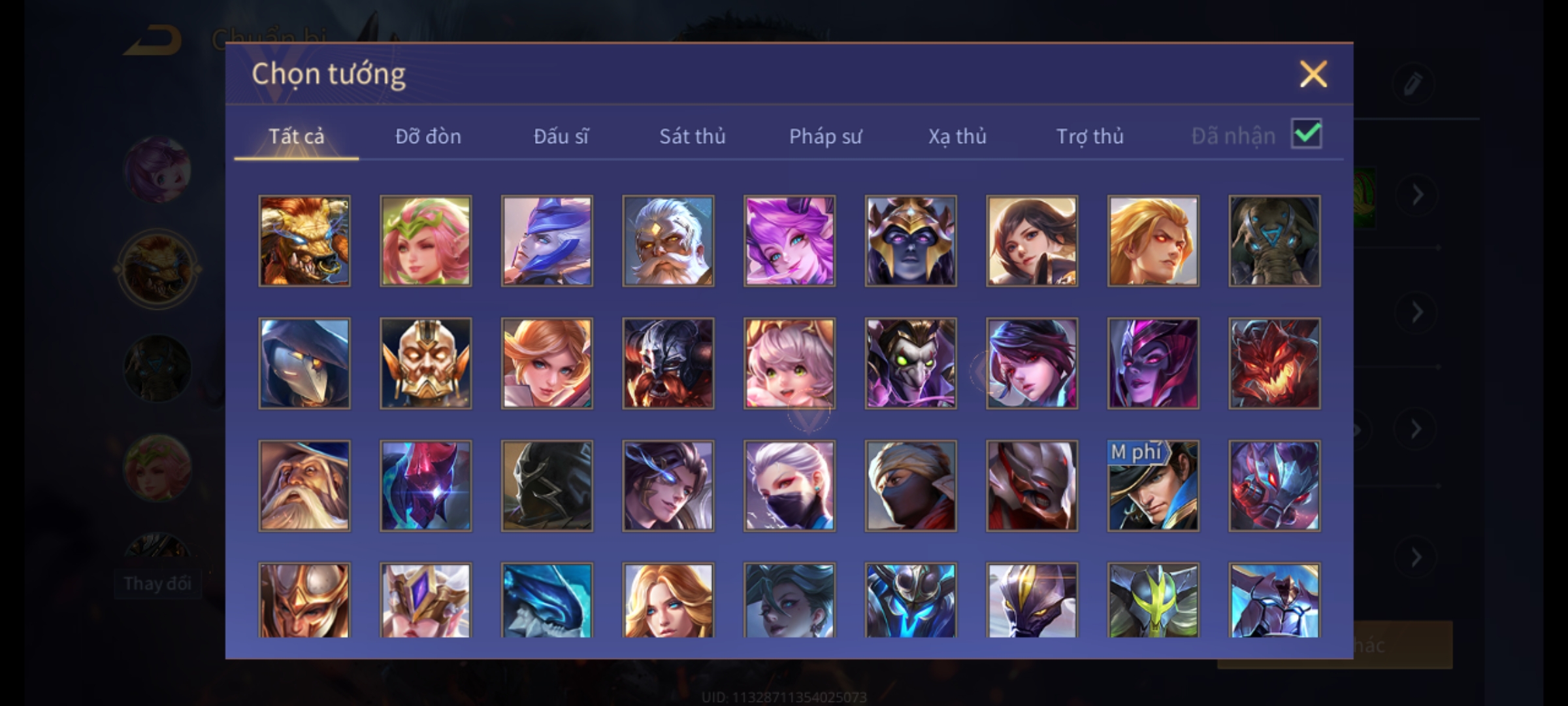
Task: Click the 'Thay đổi' button
Action: pyautogui.click(x=157, y=583)
